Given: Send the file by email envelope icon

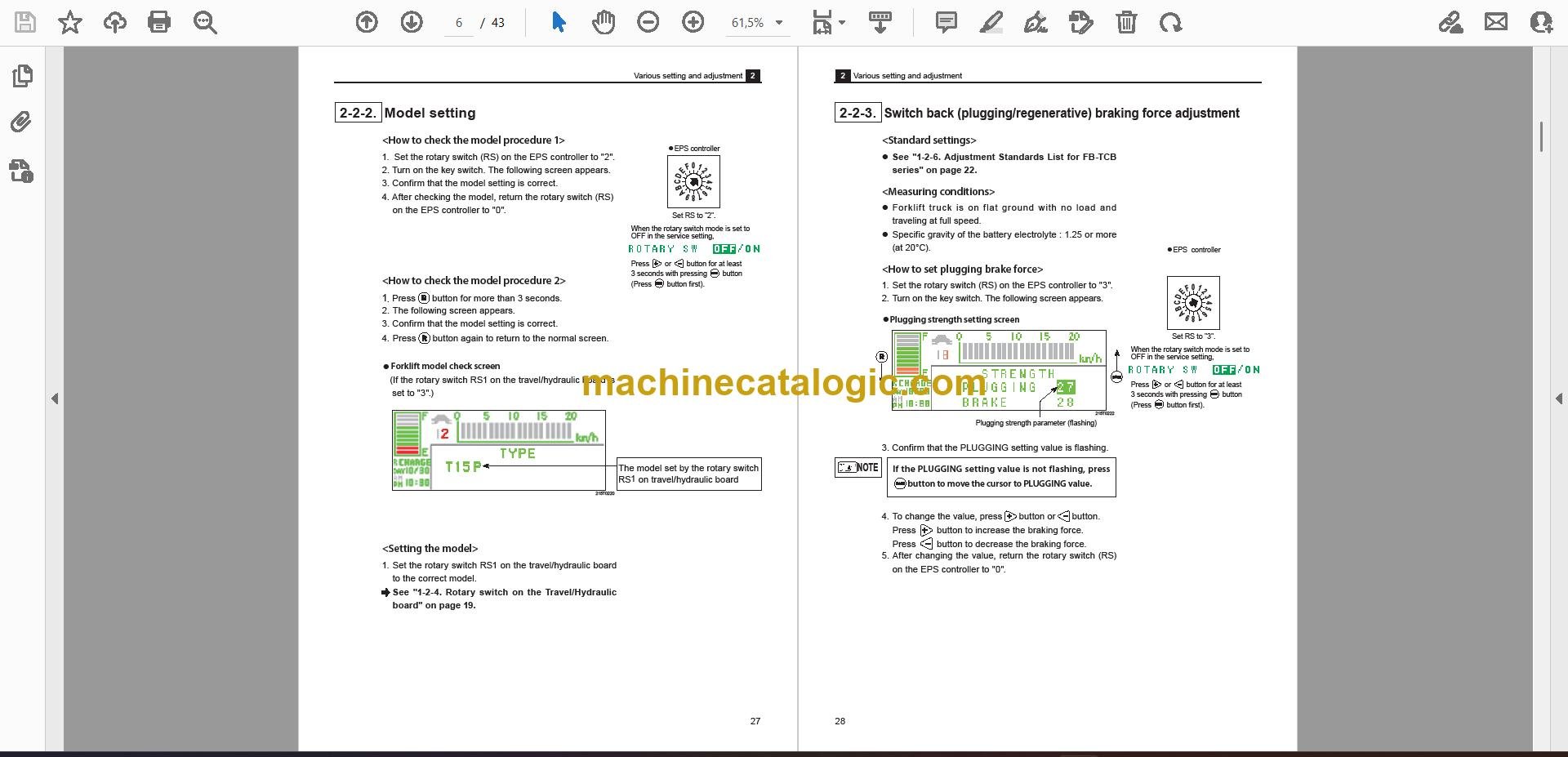Looking at the screenshot, I should pyautogui.click(x=1496, y=22).
